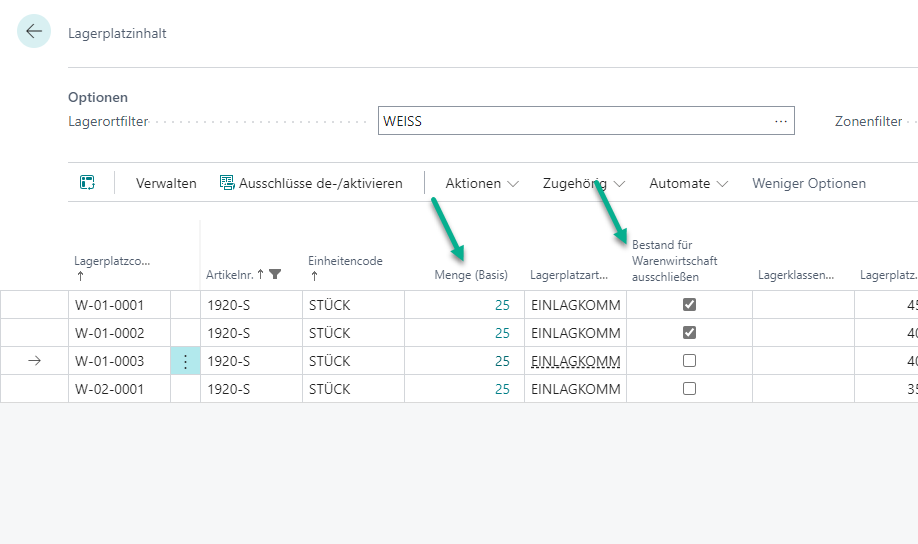Click the filter icon on Artikelnr. column
918x544 pixels.
[x=275, y=274]
